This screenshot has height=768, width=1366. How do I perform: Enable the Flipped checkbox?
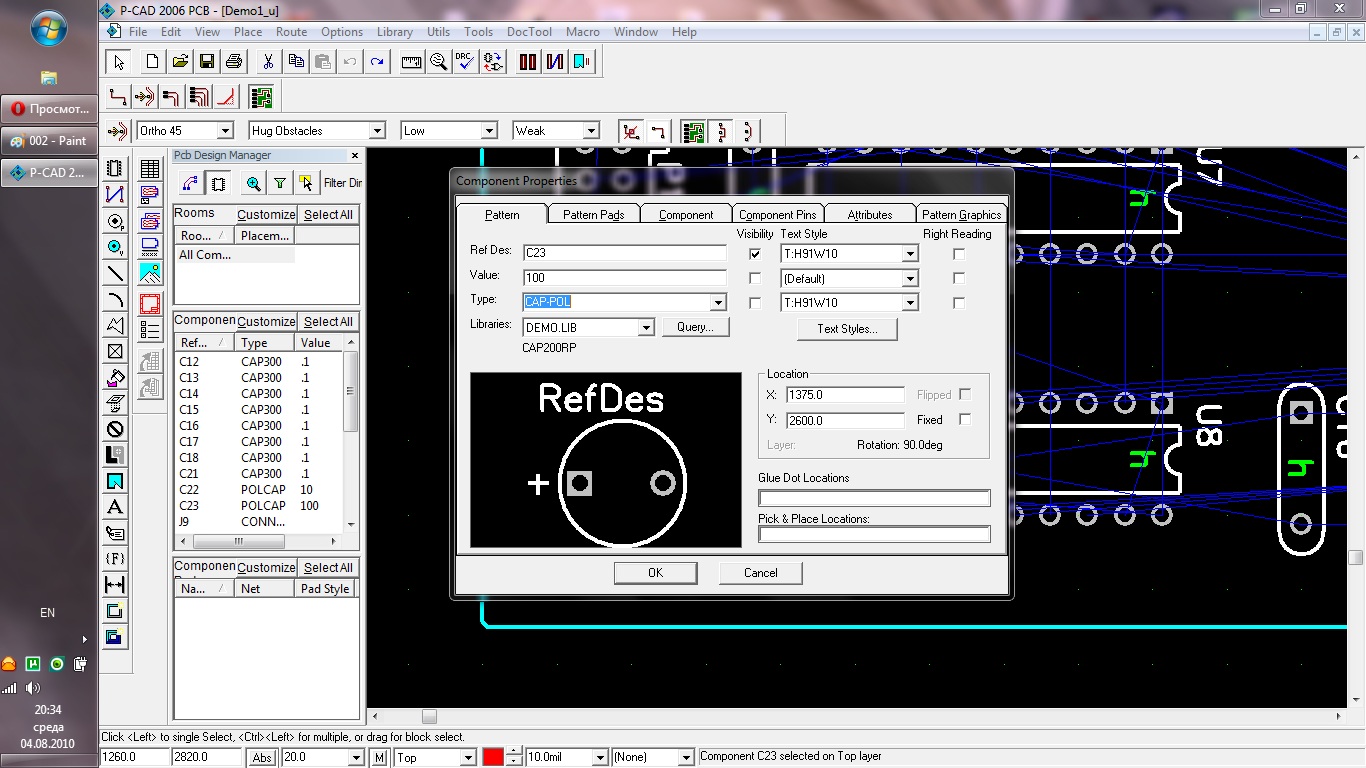pos(965,395)
